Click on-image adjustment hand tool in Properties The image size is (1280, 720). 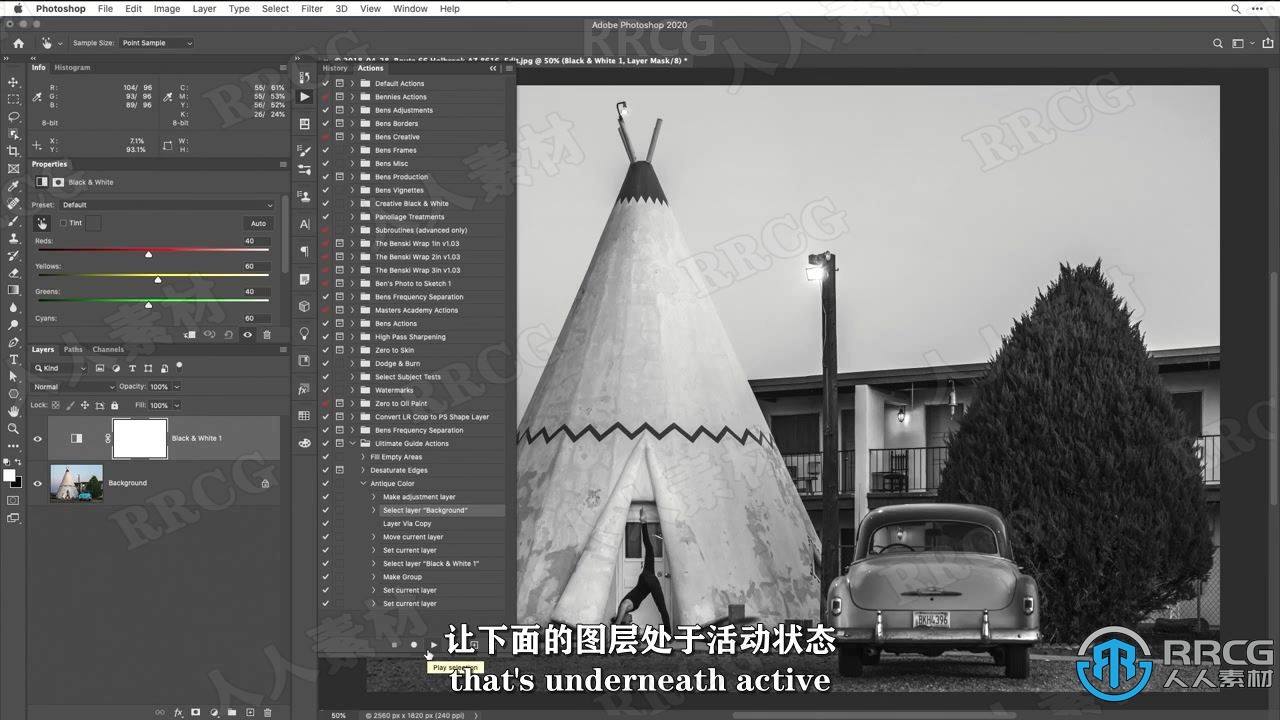(x=42, y=223)
